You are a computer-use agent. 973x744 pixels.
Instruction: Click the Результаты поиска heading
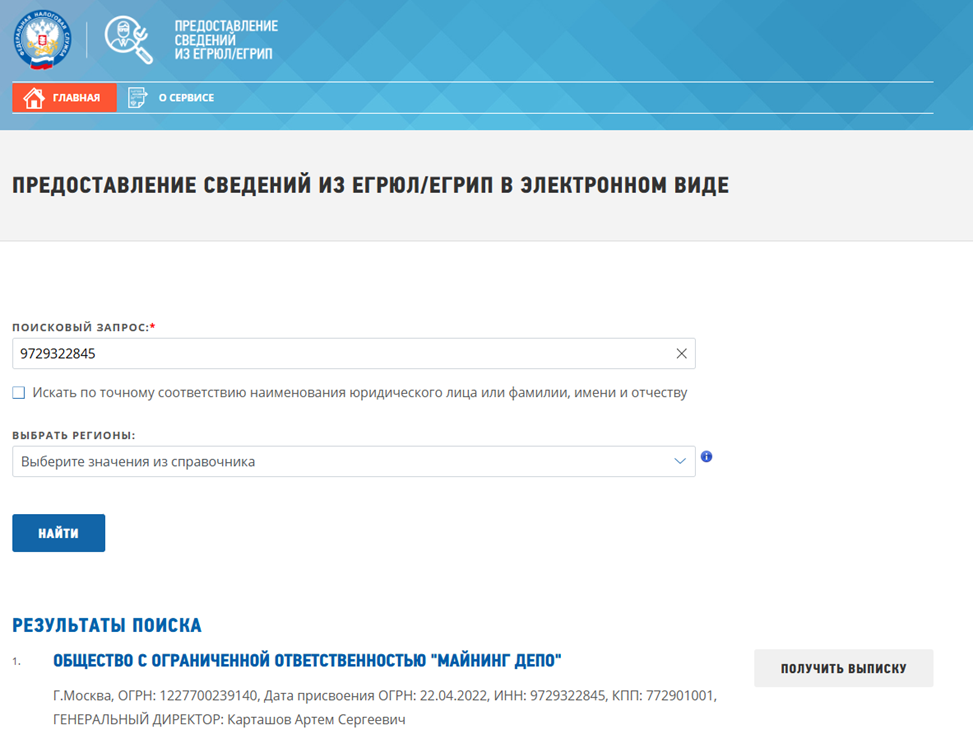(107, 625)
